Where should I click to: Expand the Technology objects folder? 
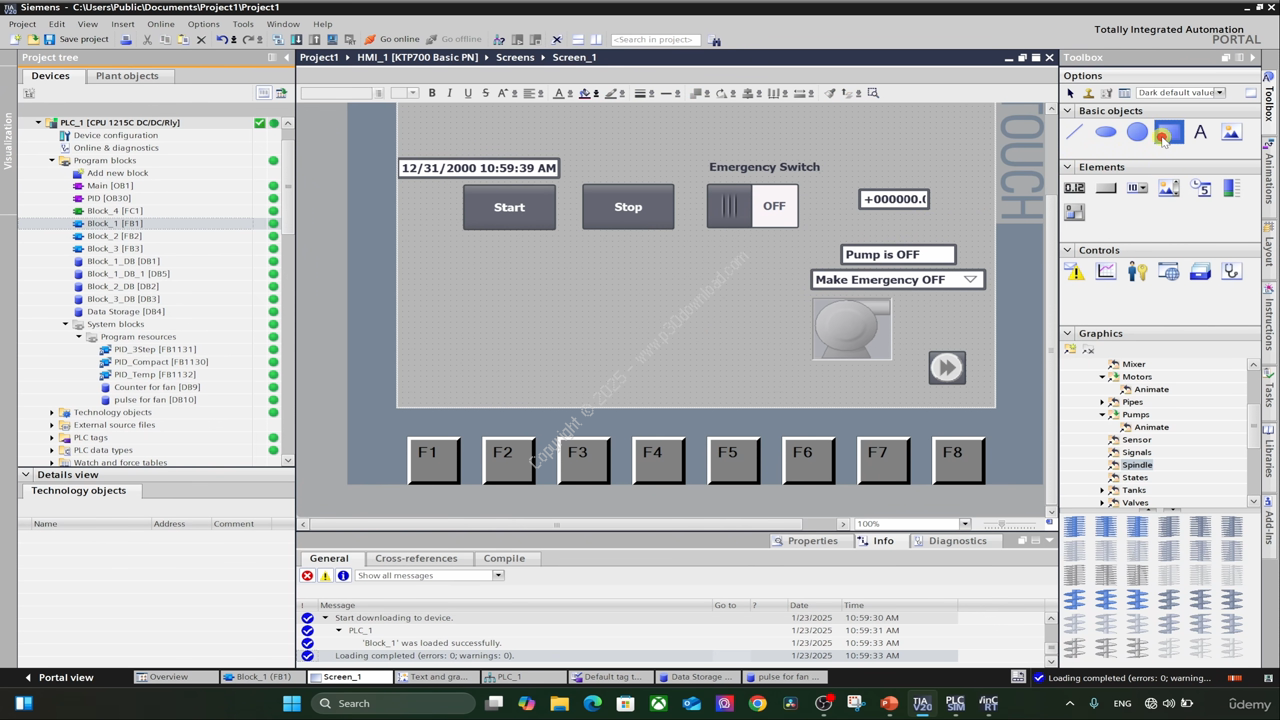[52, 412]
